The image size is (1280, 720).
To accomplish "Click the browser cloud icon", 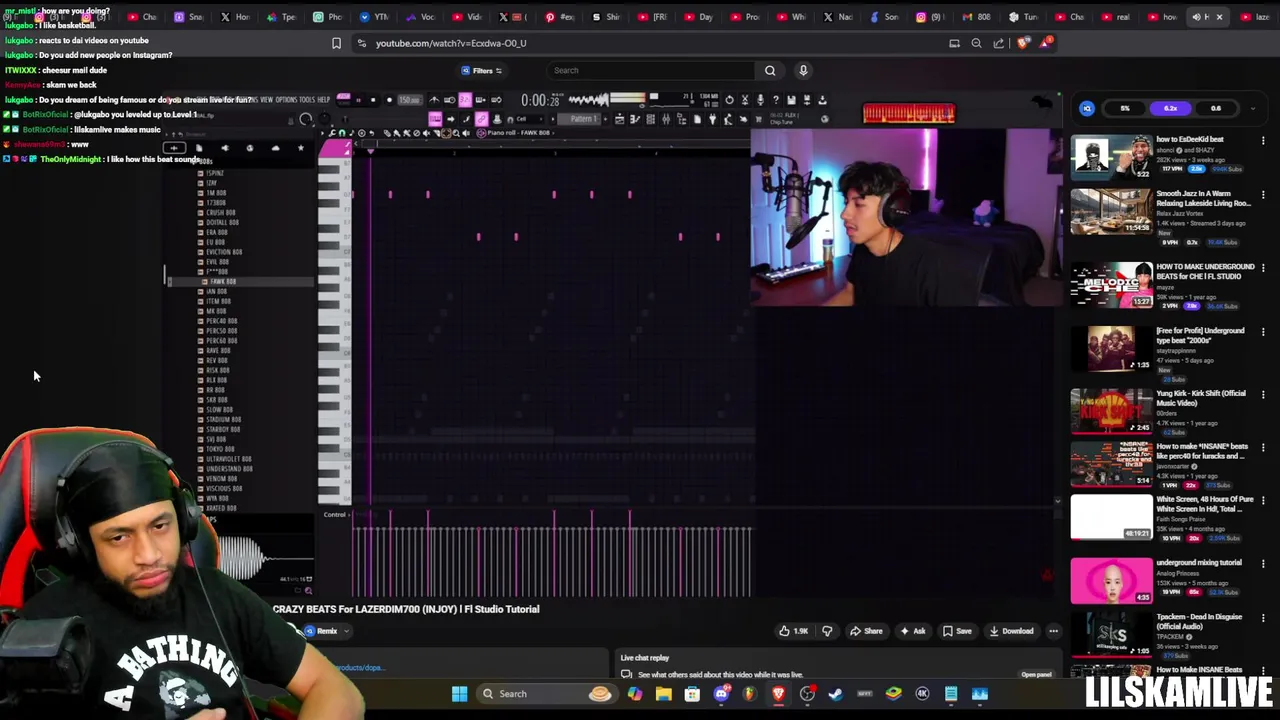I will tap(275, 148).
